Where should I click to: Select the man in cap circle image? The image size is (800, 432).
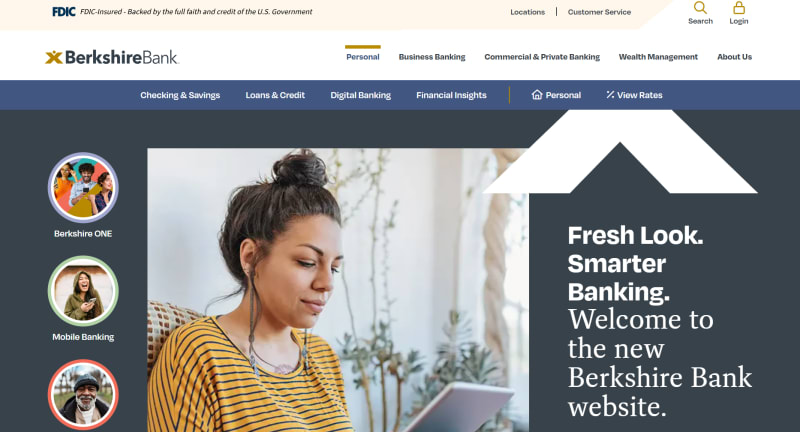(x=83, y=395)
